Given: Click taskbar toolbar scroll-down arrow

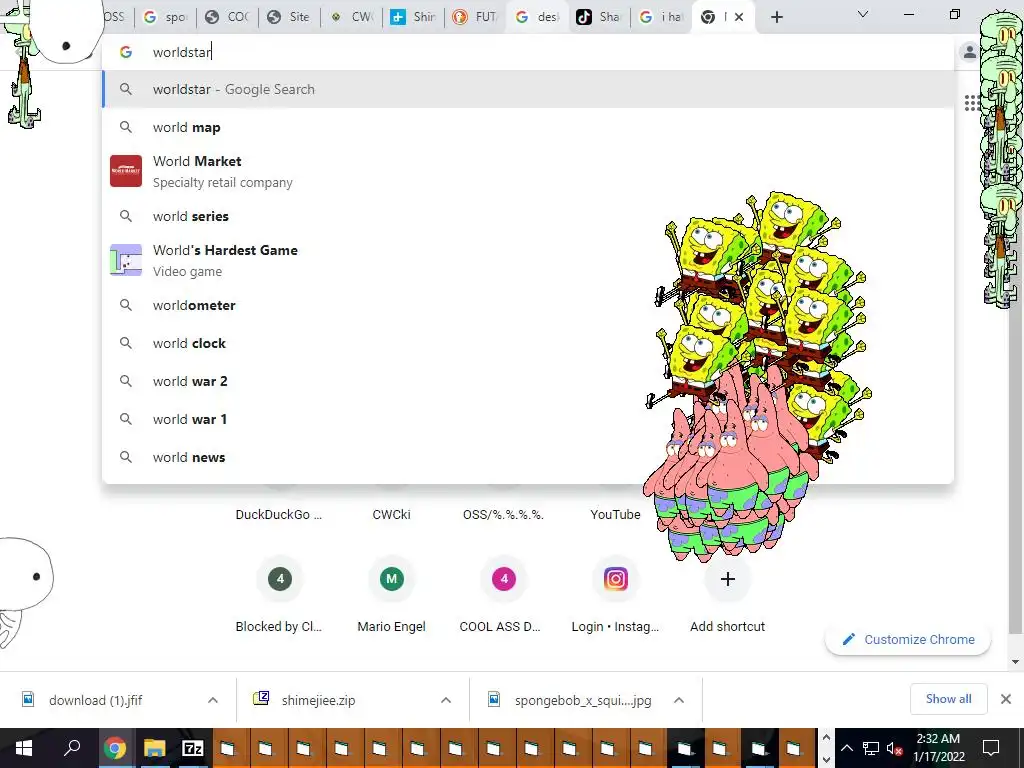Looking at the screenshot, I should [x=826, y=759].
